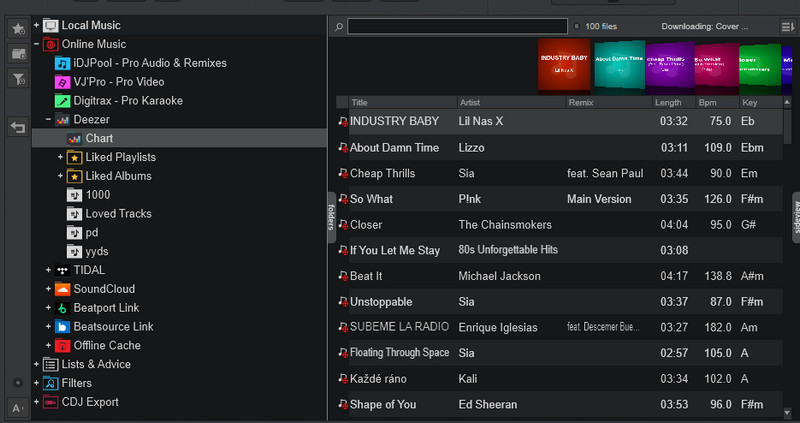The image size is (800, 423).
Task: Click inside the search input field
Action: point(457,27)
